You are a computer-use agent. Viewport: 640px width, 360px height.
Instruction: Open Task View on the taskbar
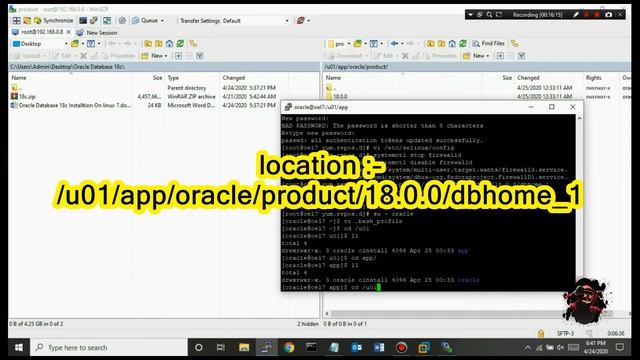(220, 347)
